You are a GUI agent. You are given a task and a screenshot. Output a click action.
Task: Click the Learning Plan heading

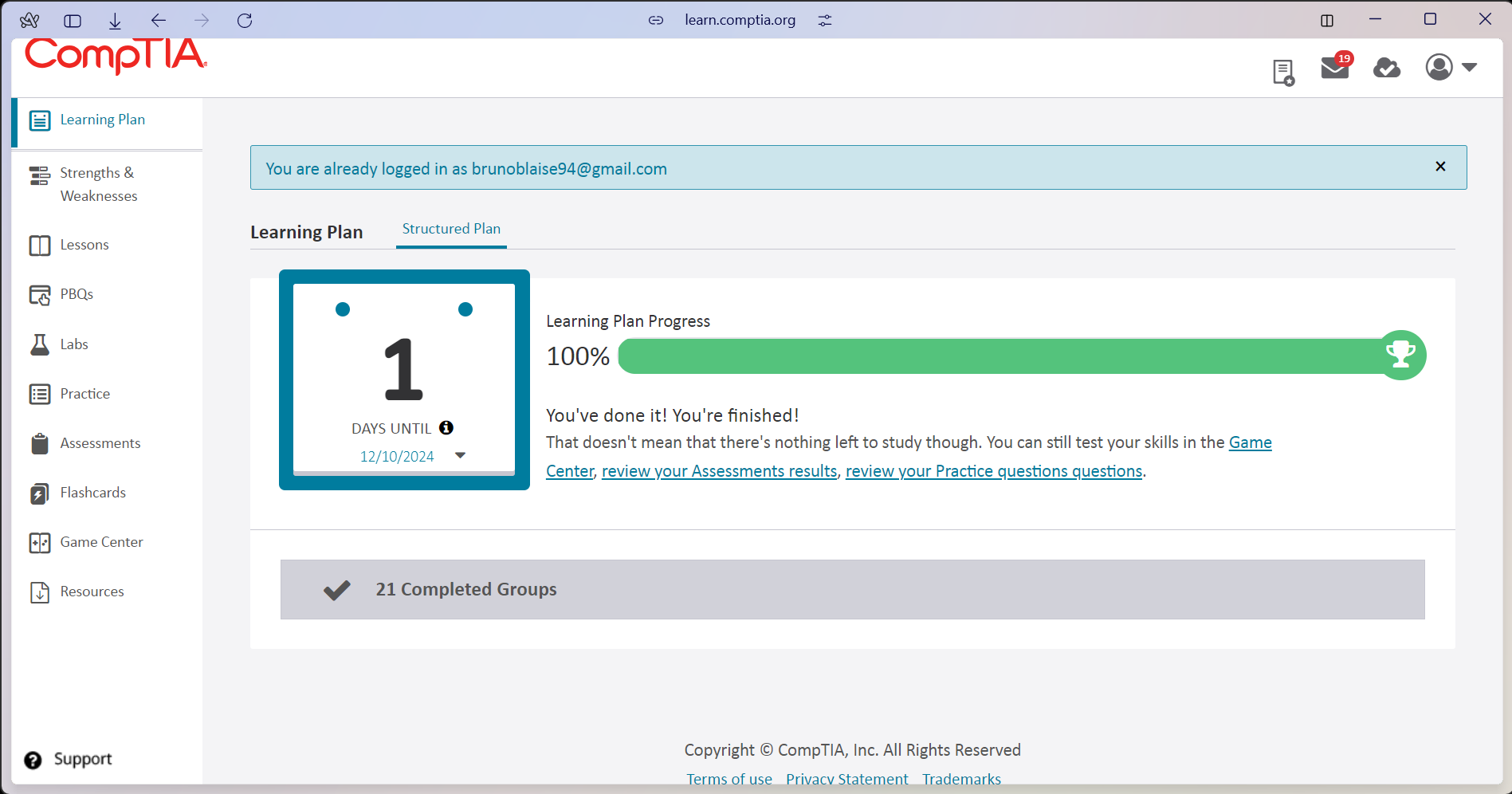point(307,232)
